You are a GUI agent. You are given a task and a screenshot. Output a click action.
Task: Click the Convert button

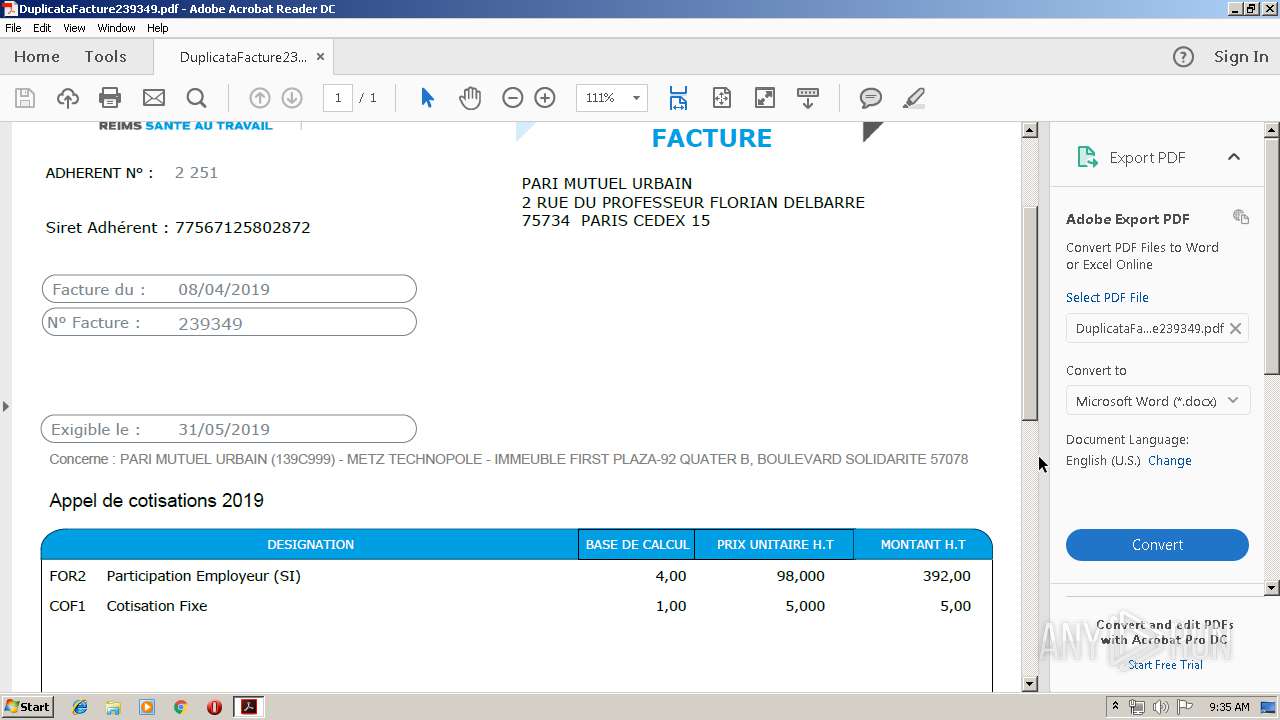pos(1157,545)
